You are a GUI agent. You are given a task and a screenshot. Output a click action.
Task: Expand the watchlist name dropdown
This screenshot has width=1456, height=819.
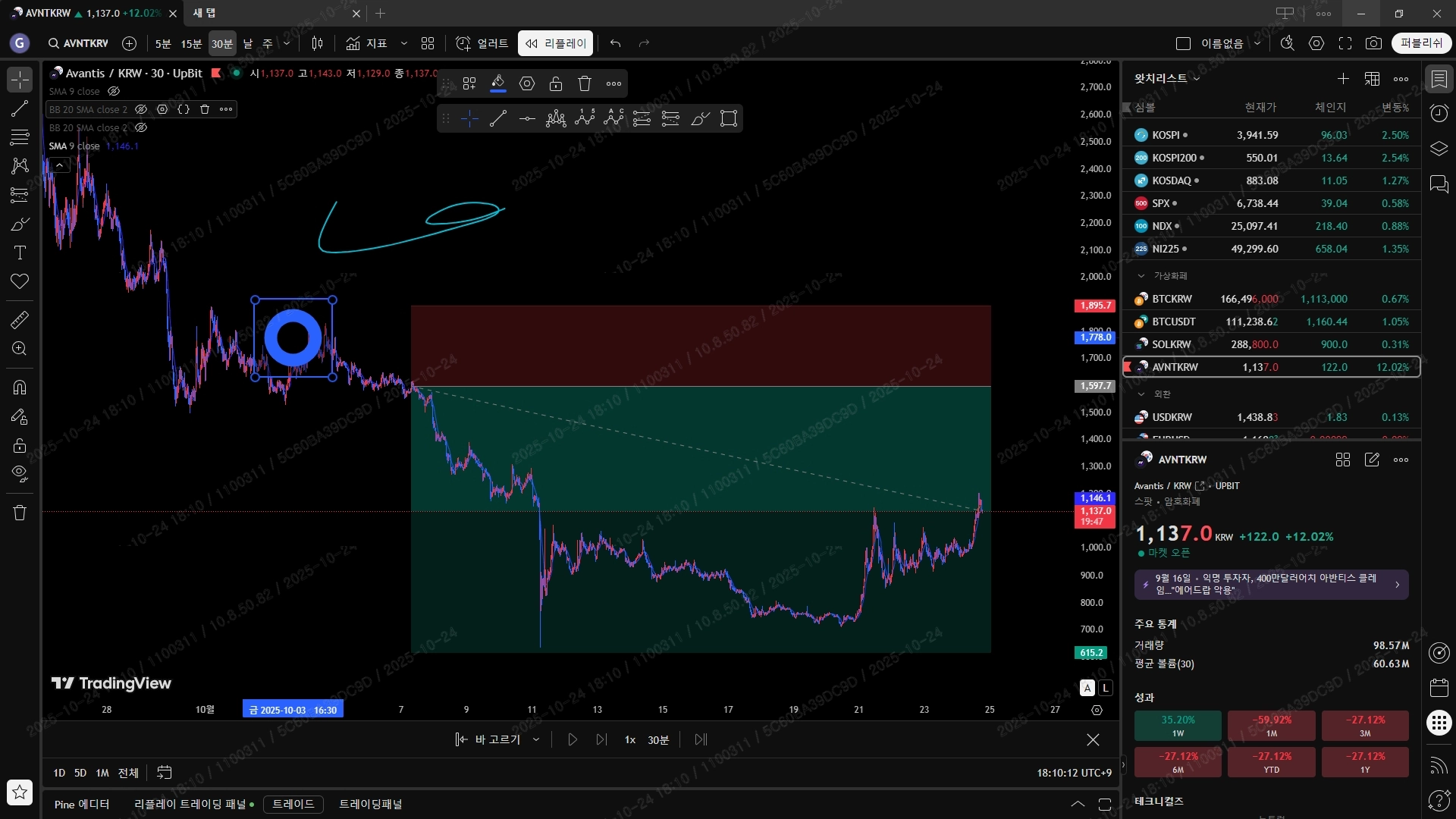click(x=1197, y=78)
